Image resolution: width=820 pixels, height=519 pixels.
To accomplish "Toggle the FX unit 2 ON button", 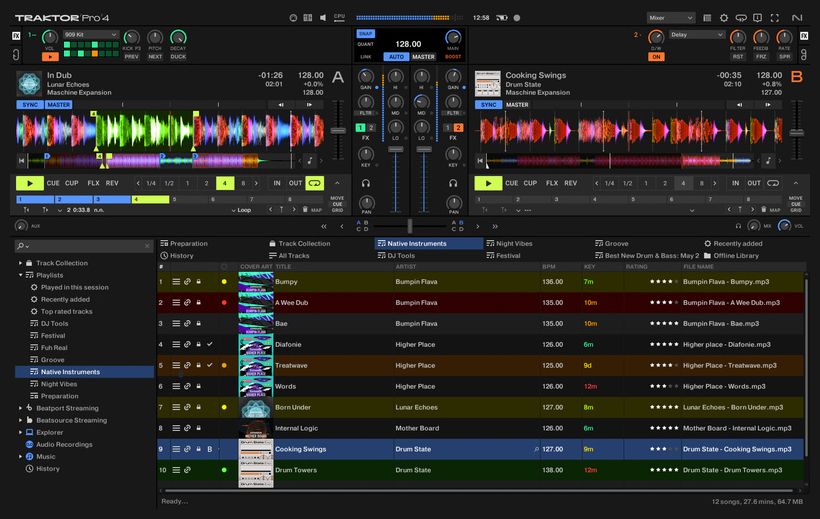I will pos(656,57).
